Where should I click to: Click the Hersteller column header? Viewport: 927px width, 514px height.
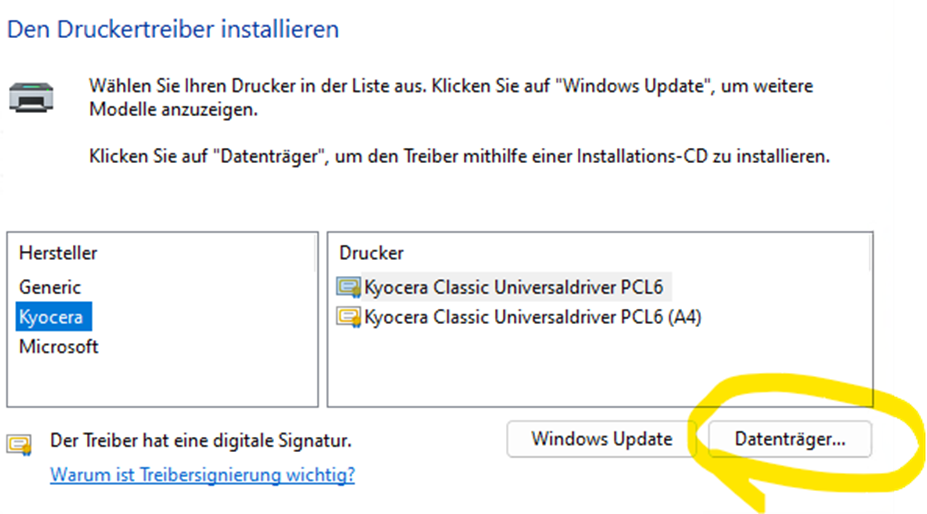pos(58,253)
